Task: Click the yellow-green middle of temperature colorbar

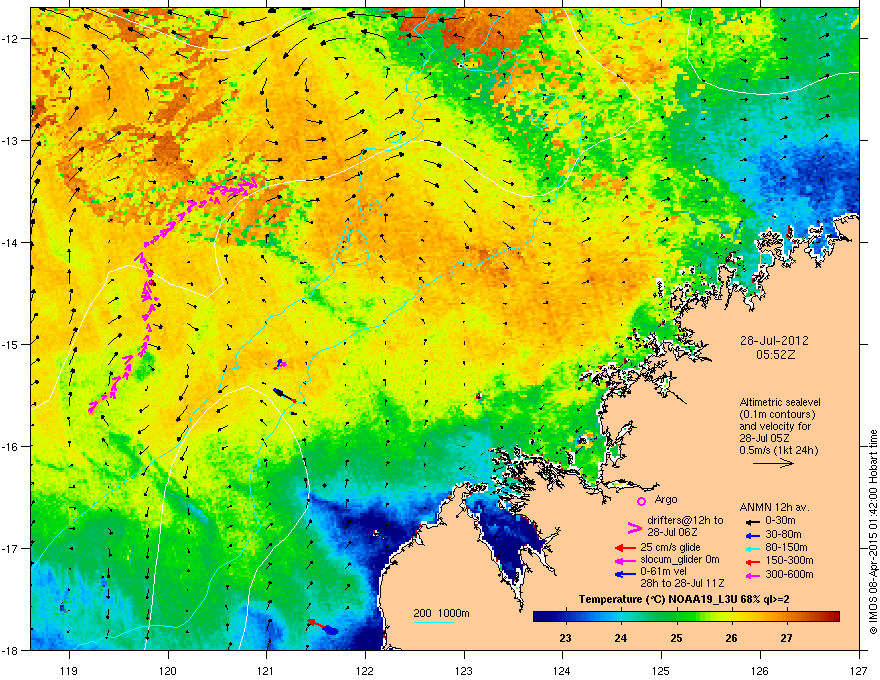Action: [x=699, y=616]
